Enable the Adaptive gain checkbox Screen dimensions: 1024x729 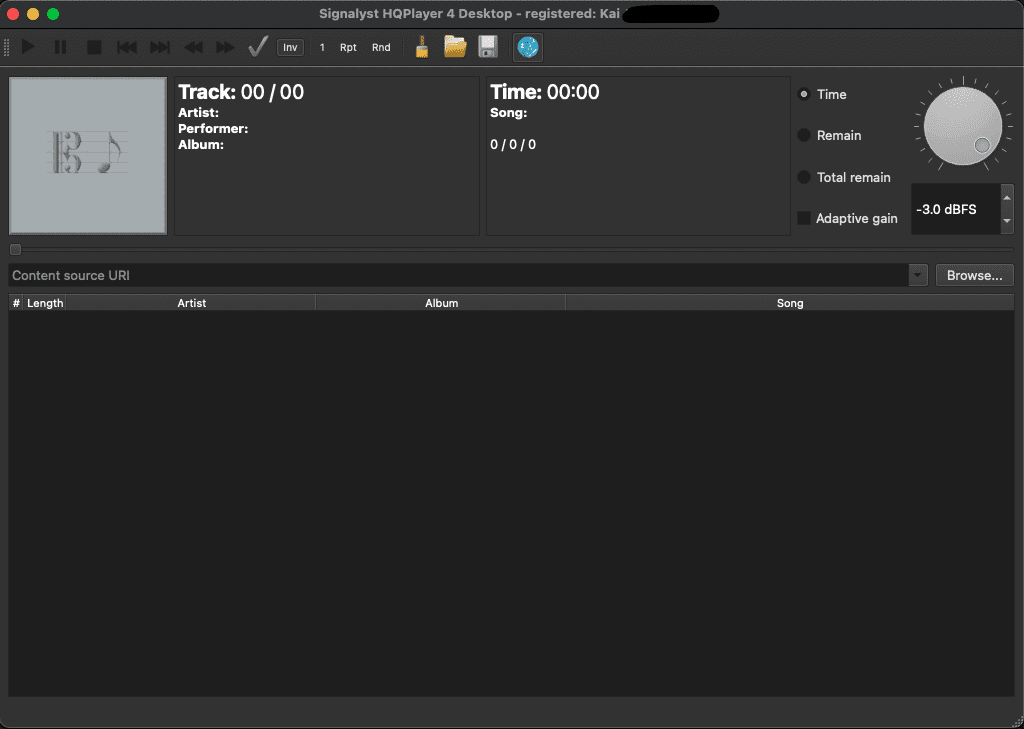point(804,218)
